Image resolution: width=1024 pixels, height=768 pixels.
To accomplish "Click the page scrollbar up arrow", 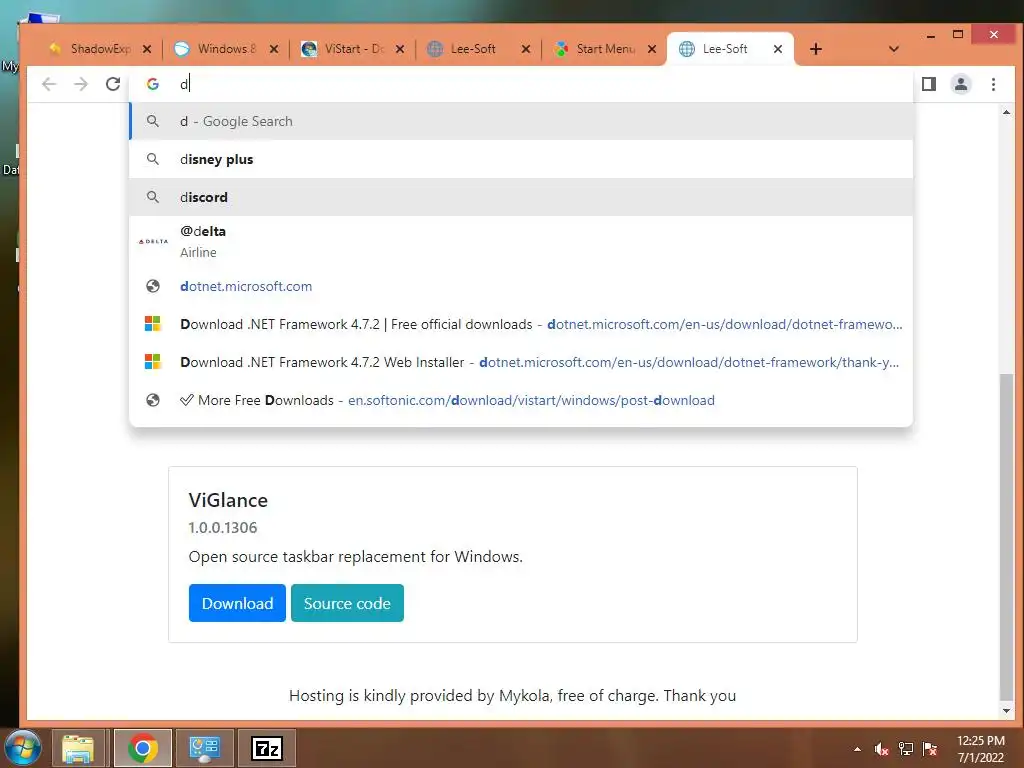I will [1006, 112].
